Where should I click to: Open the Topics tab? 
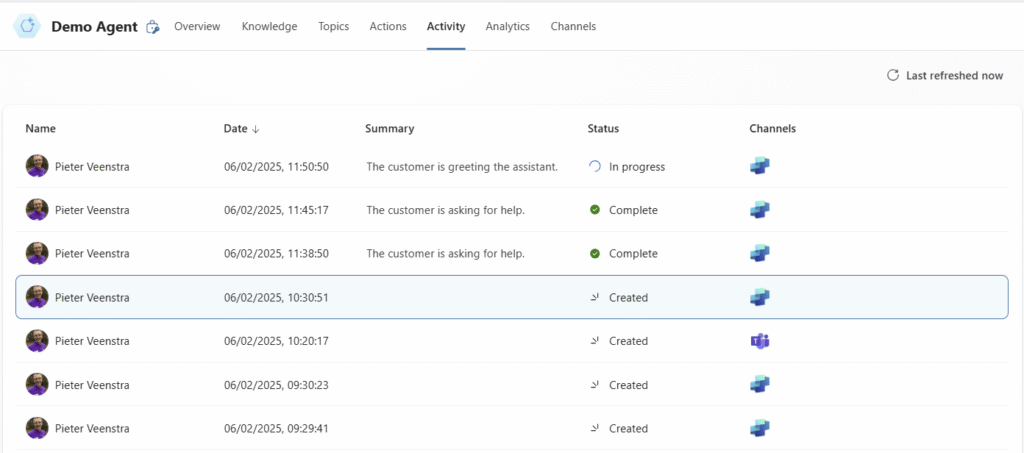coord(334,27)
